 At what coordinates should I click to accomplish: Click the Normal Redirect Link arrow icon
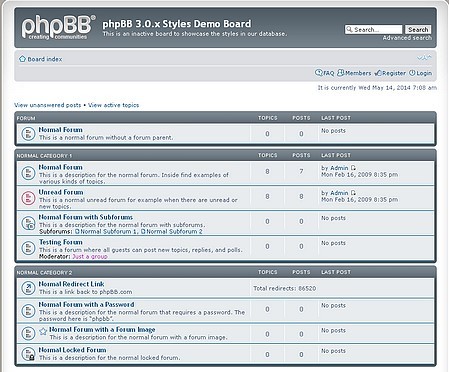coord(28,288)
